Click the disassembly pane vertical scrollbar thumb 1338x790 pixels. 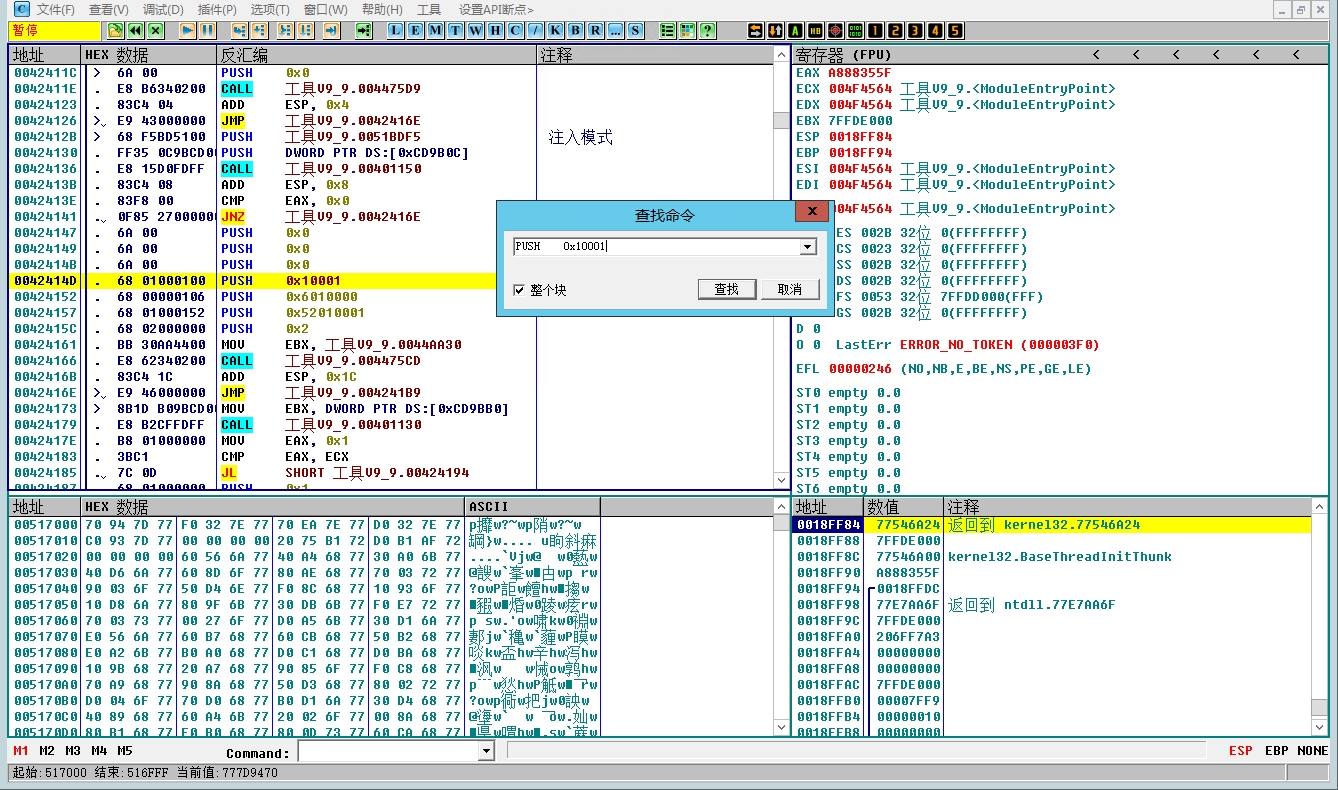[x=781, y=121]
